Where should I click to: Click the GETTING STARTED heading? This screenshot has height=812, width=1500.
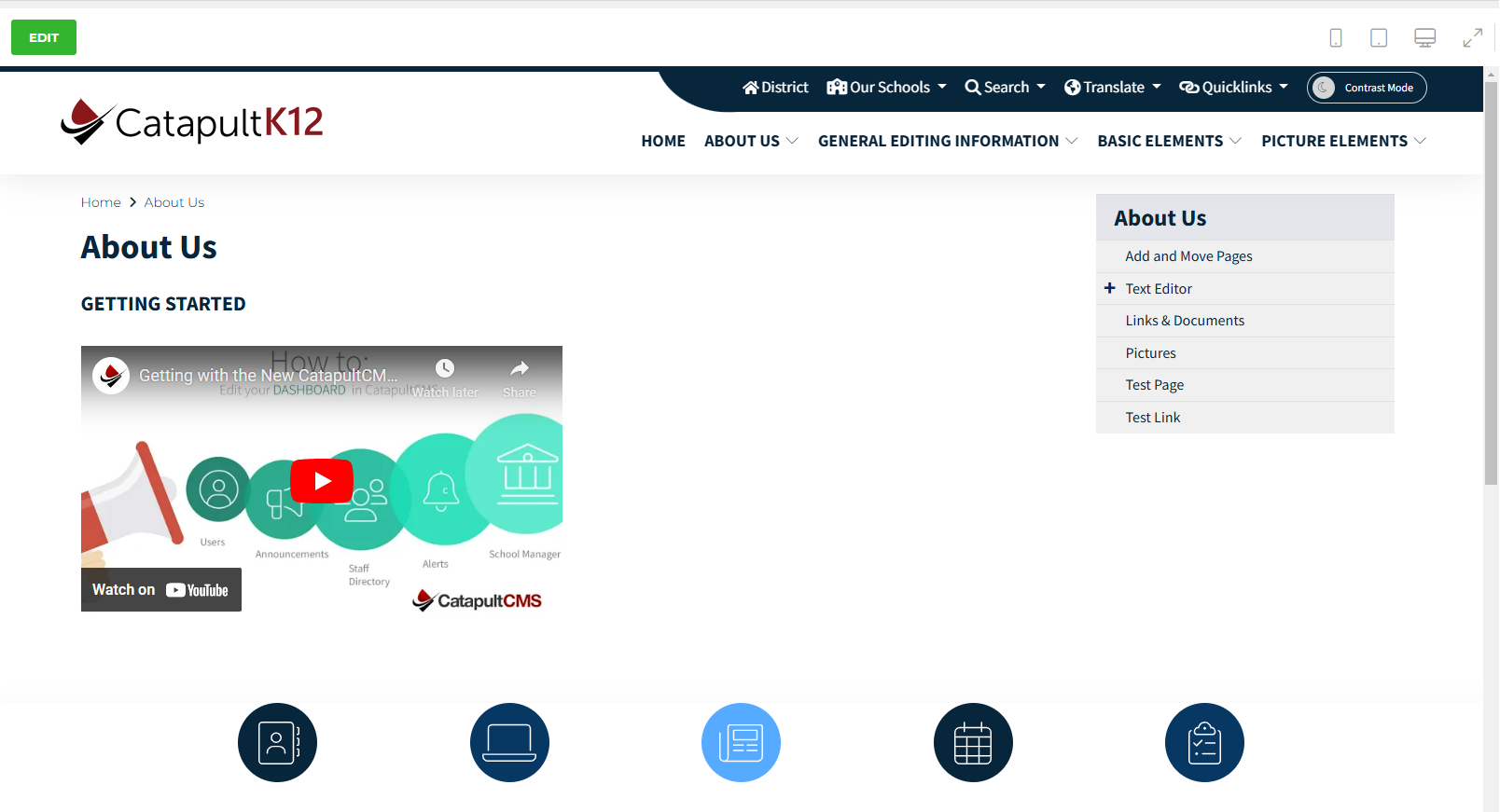[163, 304]
